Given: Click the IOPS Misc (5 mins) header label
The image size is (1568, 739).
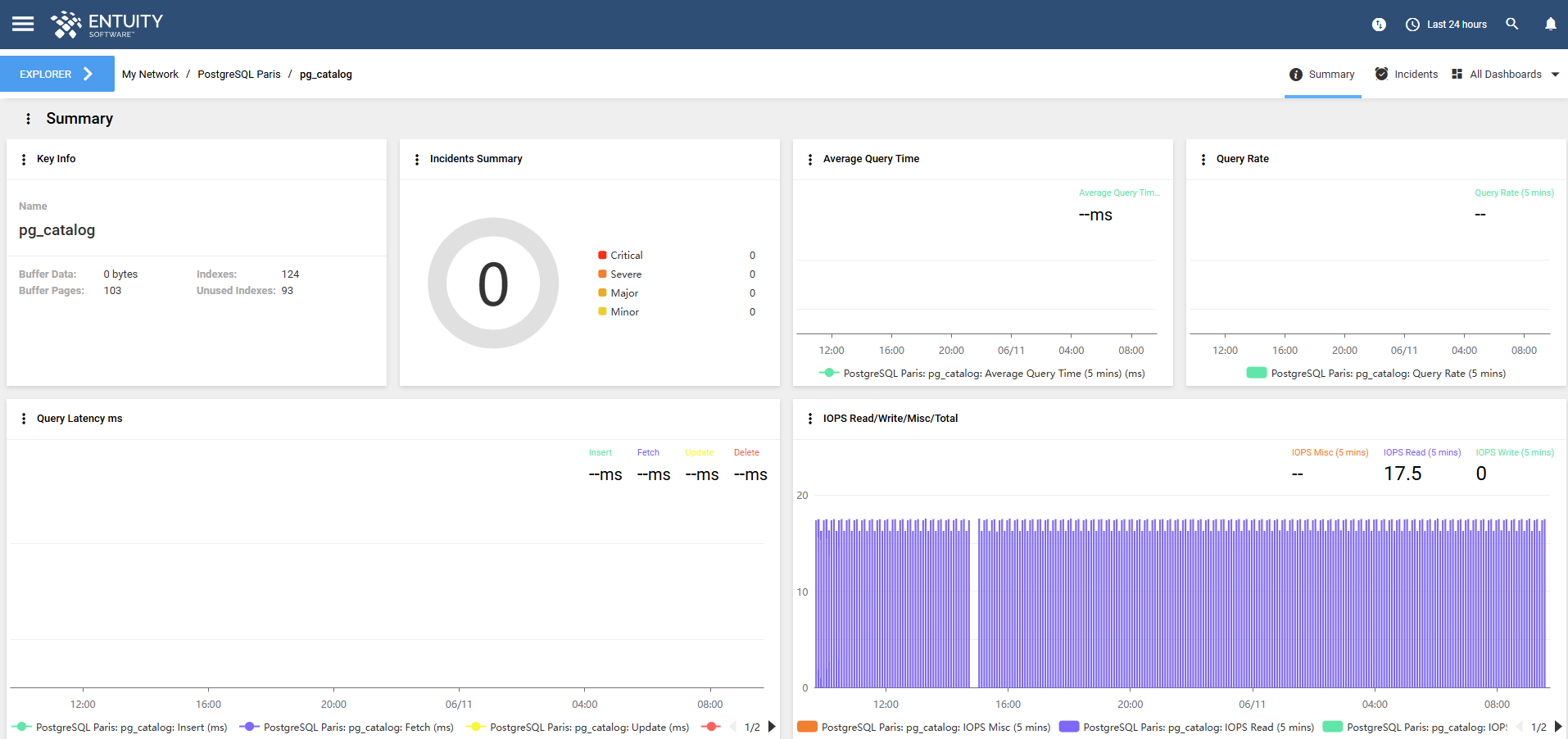Looking at the screenshot, I should [1330, 452].
